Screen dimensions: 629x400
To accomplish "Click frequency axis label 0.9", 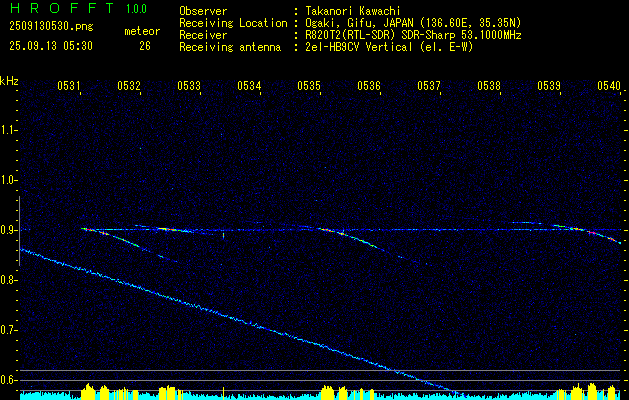I will click(x=7, y=230).
